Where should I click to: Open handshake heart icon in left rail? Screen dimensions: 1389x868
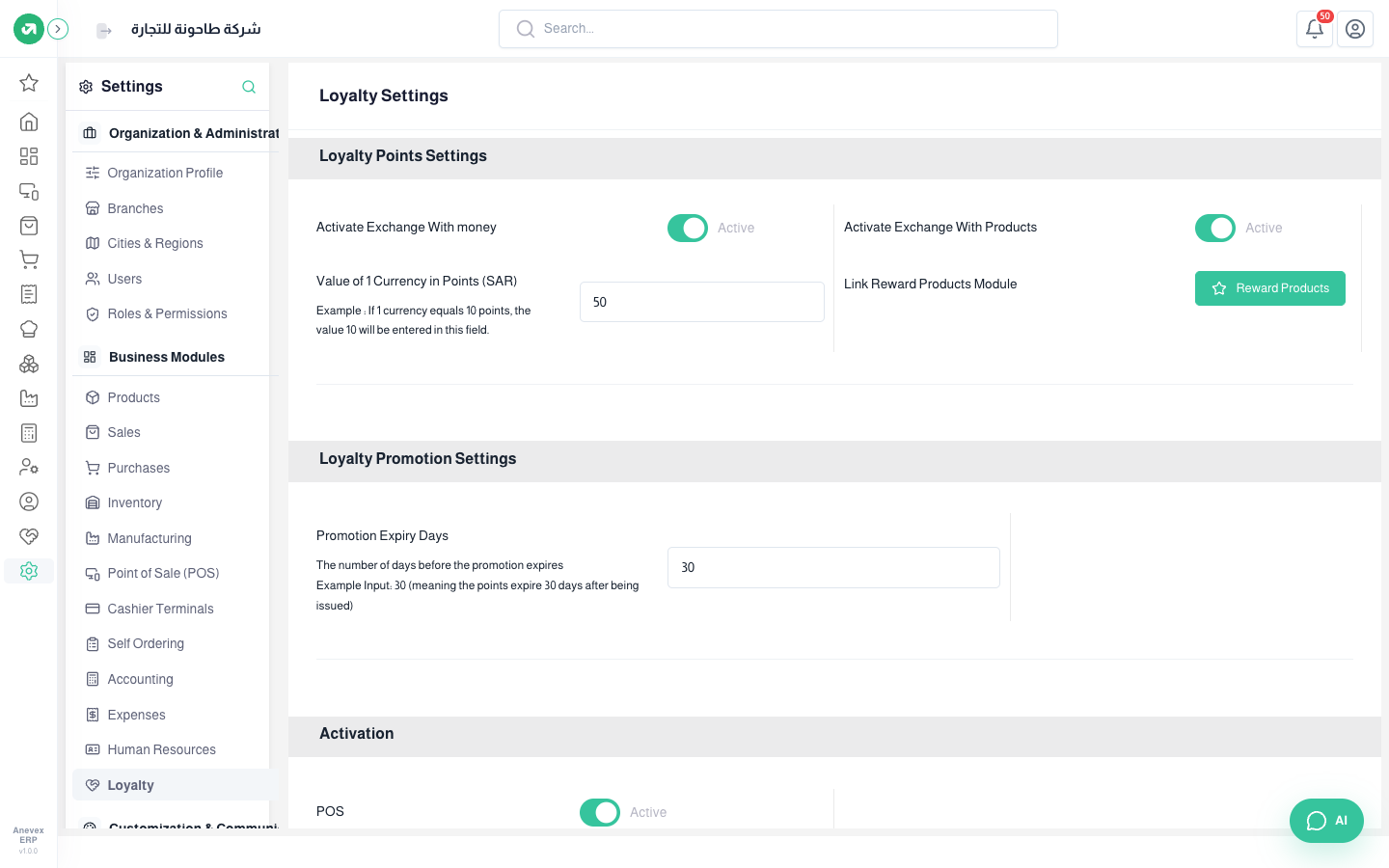(29, 536)
